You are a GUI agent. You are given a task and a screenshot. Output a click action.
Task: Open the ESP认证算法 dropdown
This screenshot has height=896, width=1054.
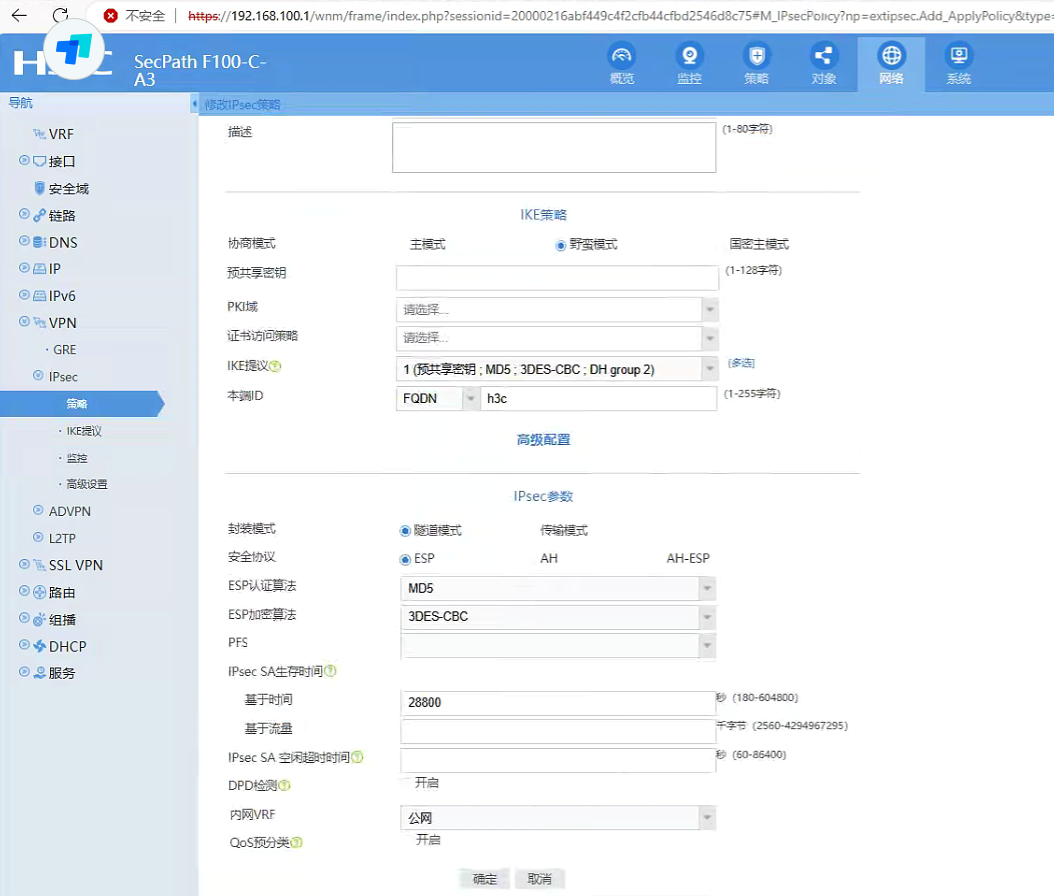tap(557, 588)
